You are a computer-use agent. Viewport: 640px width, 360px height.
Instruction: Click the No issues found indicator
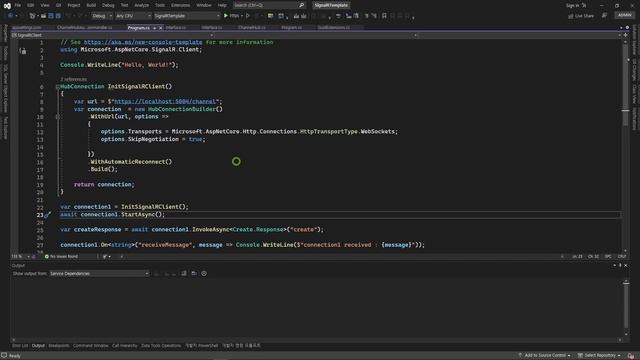[x=61, y=257]
